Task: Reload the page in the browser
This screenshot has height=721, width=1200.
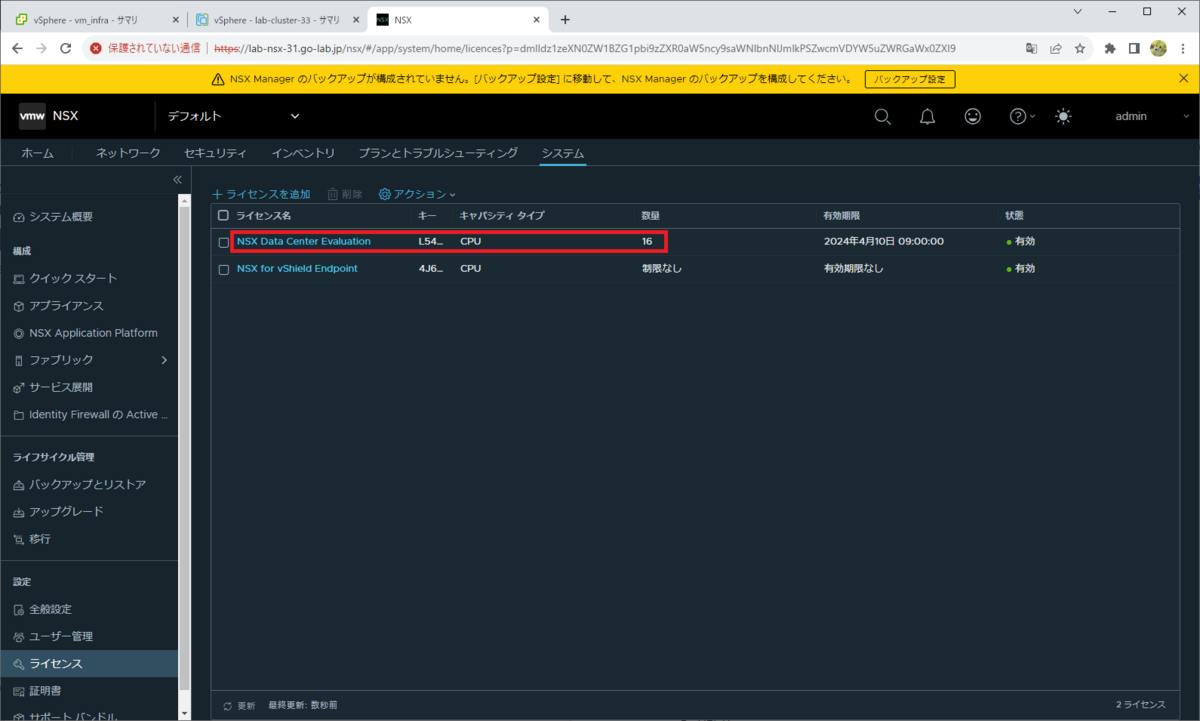Action: [66, 48]
